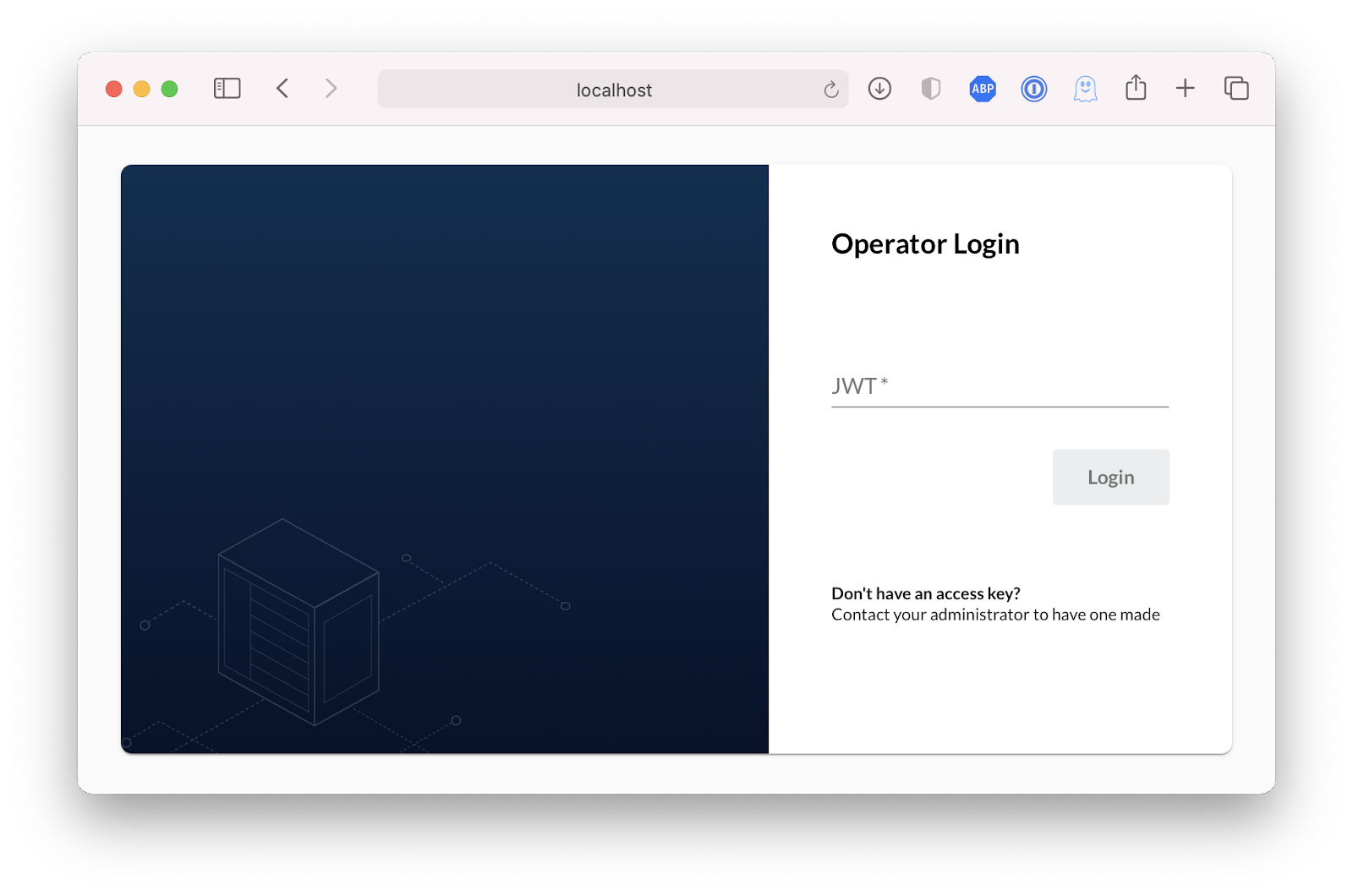The width and height of the screenshot is (1353, 896).
Task: Go forward to the next page
Action: click(331, 89)
